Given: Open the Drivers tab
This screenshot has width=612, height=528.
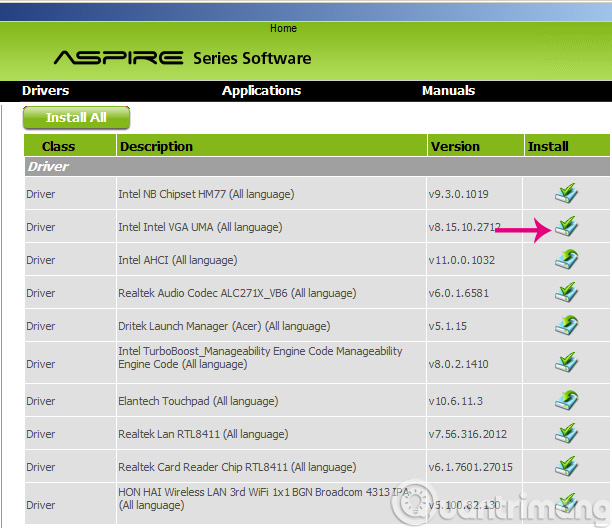Looking at the screenshot, I should pyautogui.click(x=46, y=91).
